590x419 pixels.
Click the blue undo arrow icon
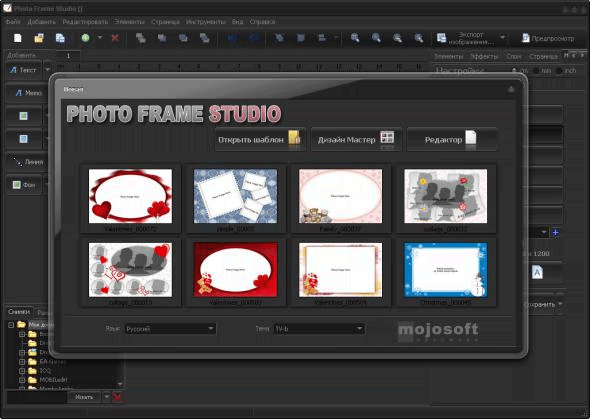tap(233, 38)
